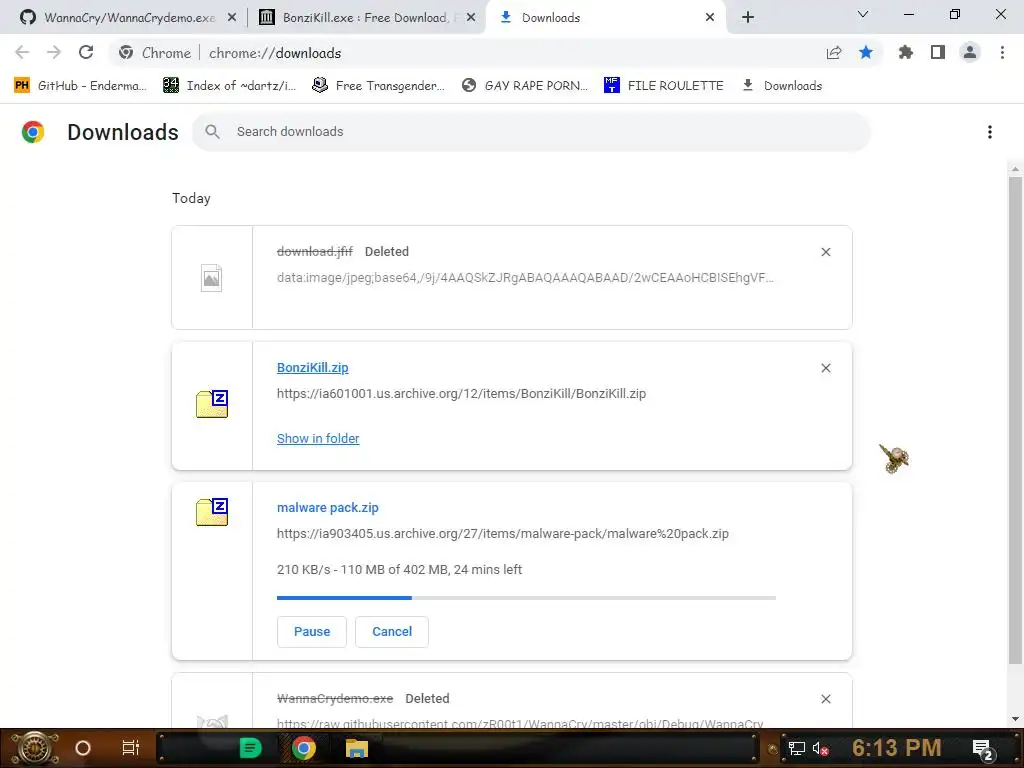Click the 6:13 PM taskbar clock
The image size is (1024, 768).
[x=896, y=748]
